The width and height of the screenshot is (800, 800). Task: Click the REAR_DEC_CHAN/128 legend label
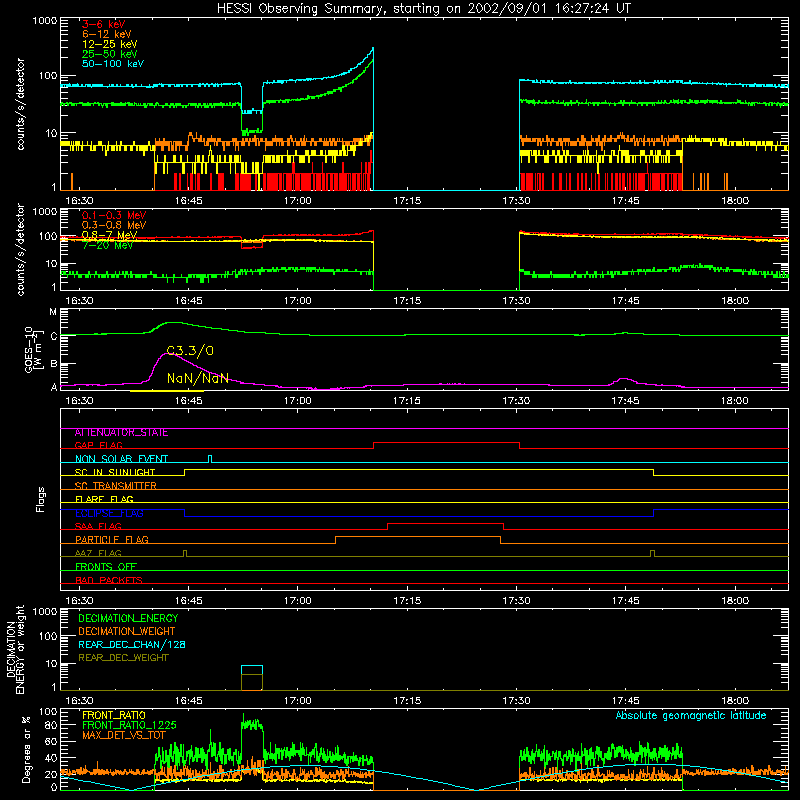(132, 645)
